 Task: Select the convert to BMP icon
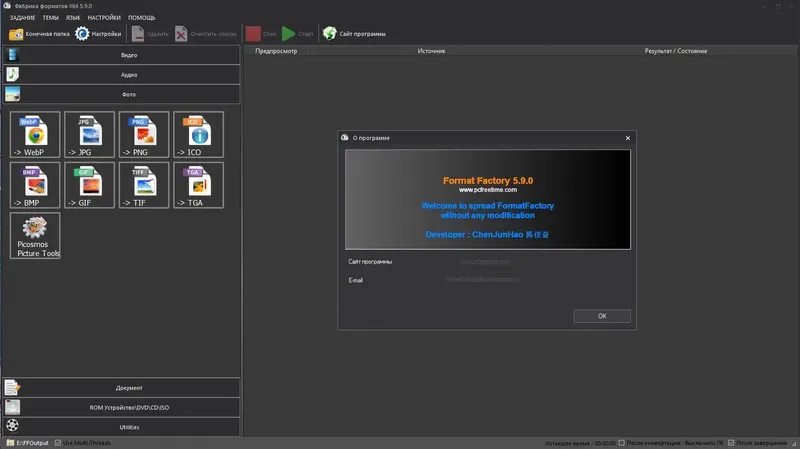point(35,185)
